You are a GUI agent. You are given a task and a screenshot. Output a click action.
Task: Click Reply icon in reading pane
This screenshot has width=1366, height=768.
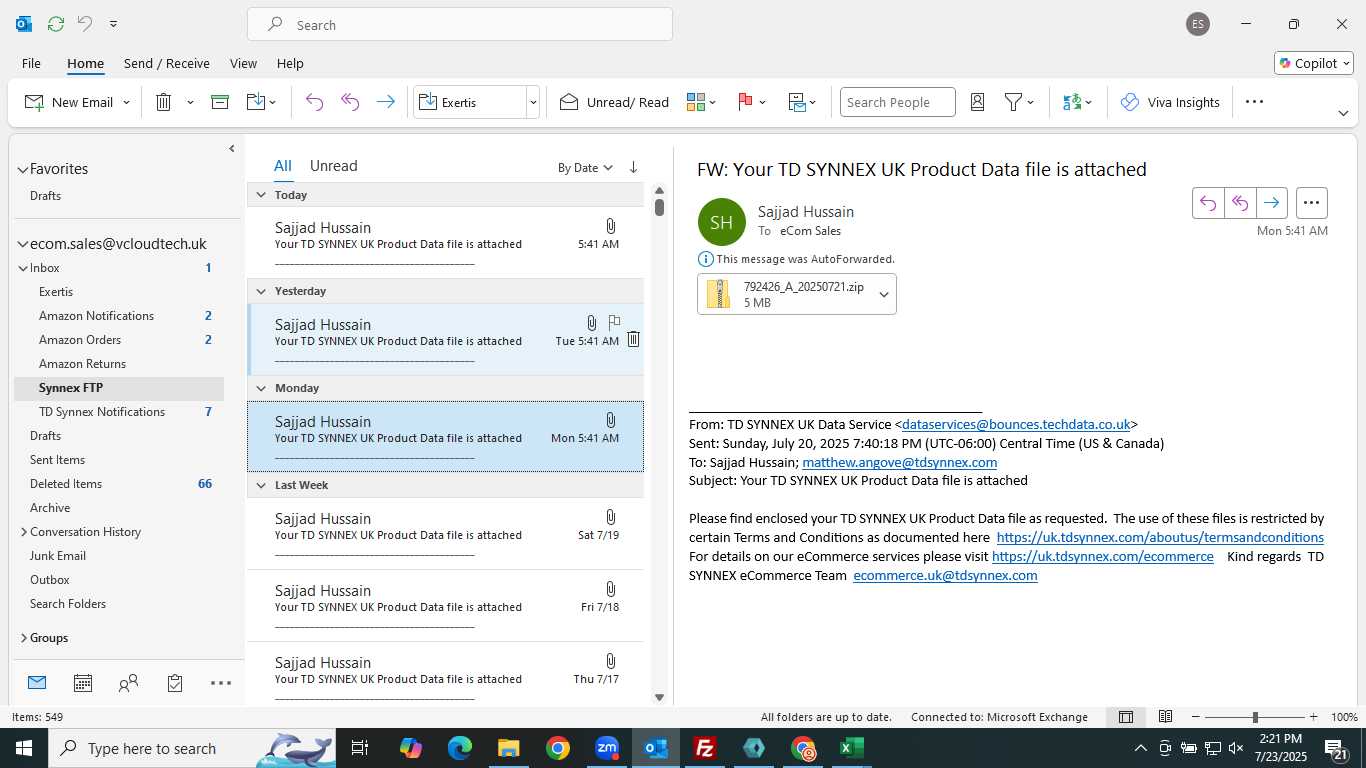(x=1208, y=203)
